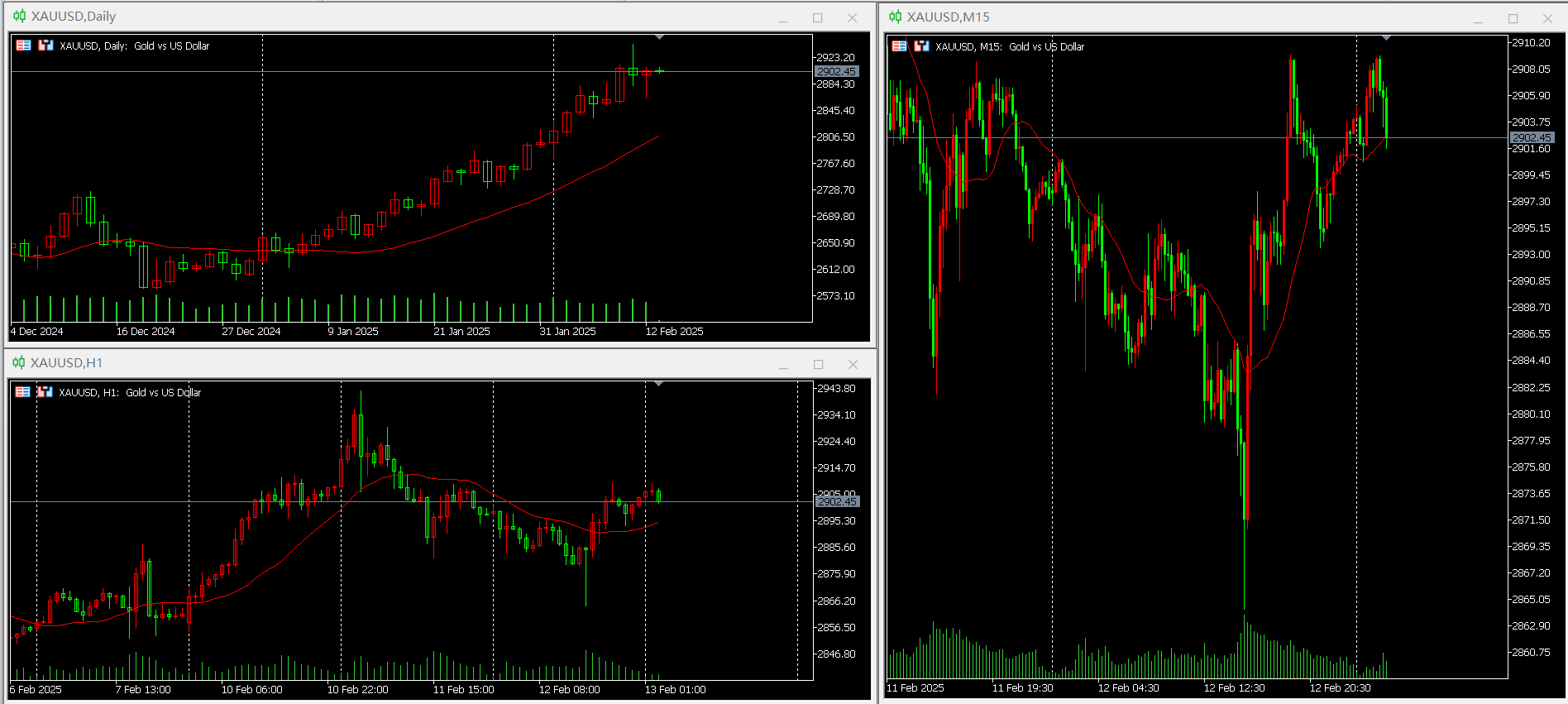1568x704 pixels.
Task: Click time label 10 Feb 22:00 on H1 chart
Action: pyautogui.click(x=357, y=690)
